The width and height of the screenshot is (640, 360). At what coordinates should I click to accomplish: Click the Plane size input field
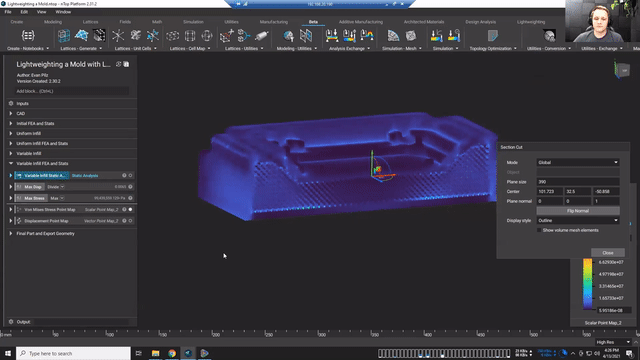[x=578, y=182]
